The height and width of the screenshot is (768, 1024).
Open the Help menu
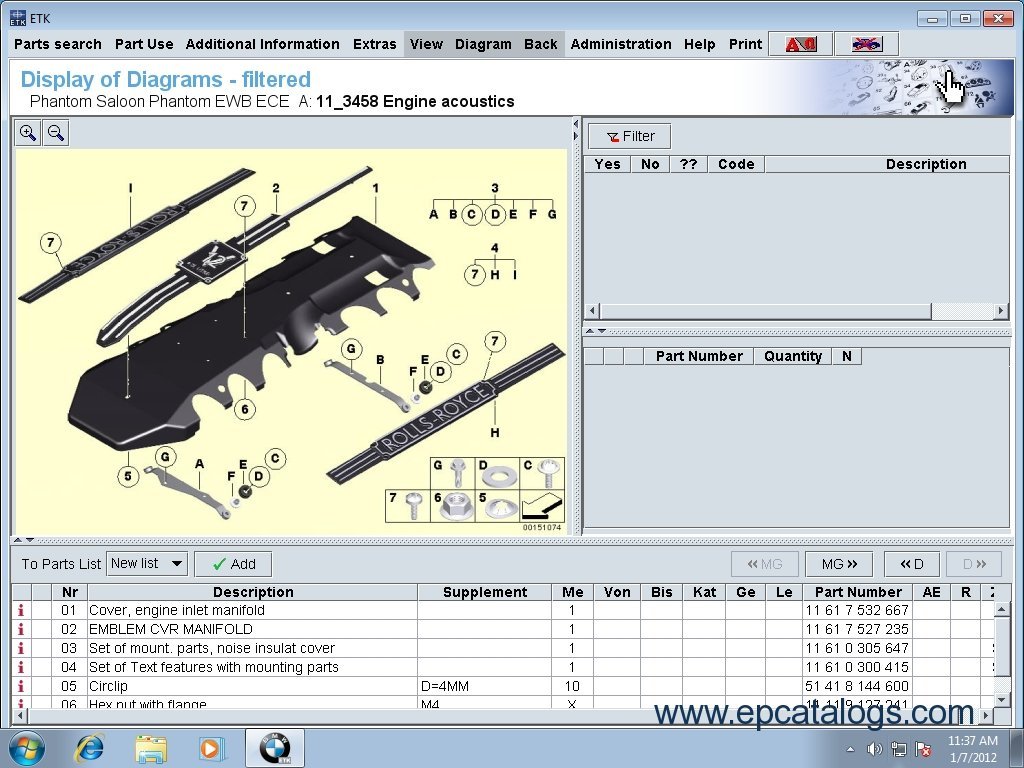pos(699,44)
